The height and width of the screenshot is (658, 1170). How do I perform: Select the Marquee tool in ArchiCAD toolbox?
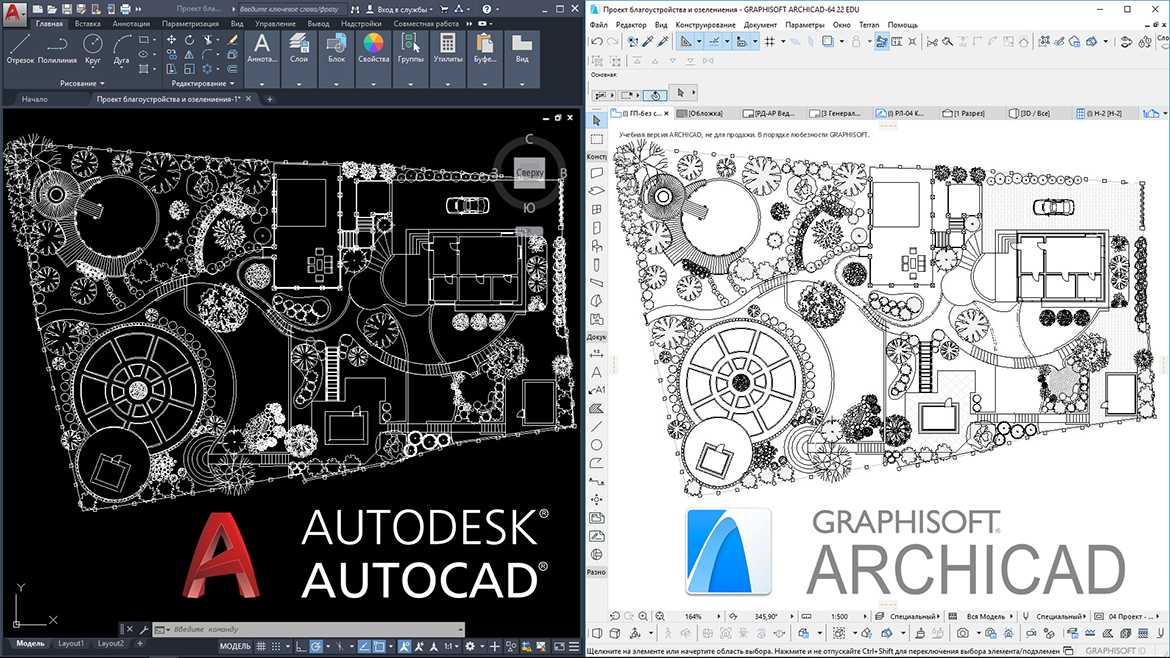tap(596, 139)
